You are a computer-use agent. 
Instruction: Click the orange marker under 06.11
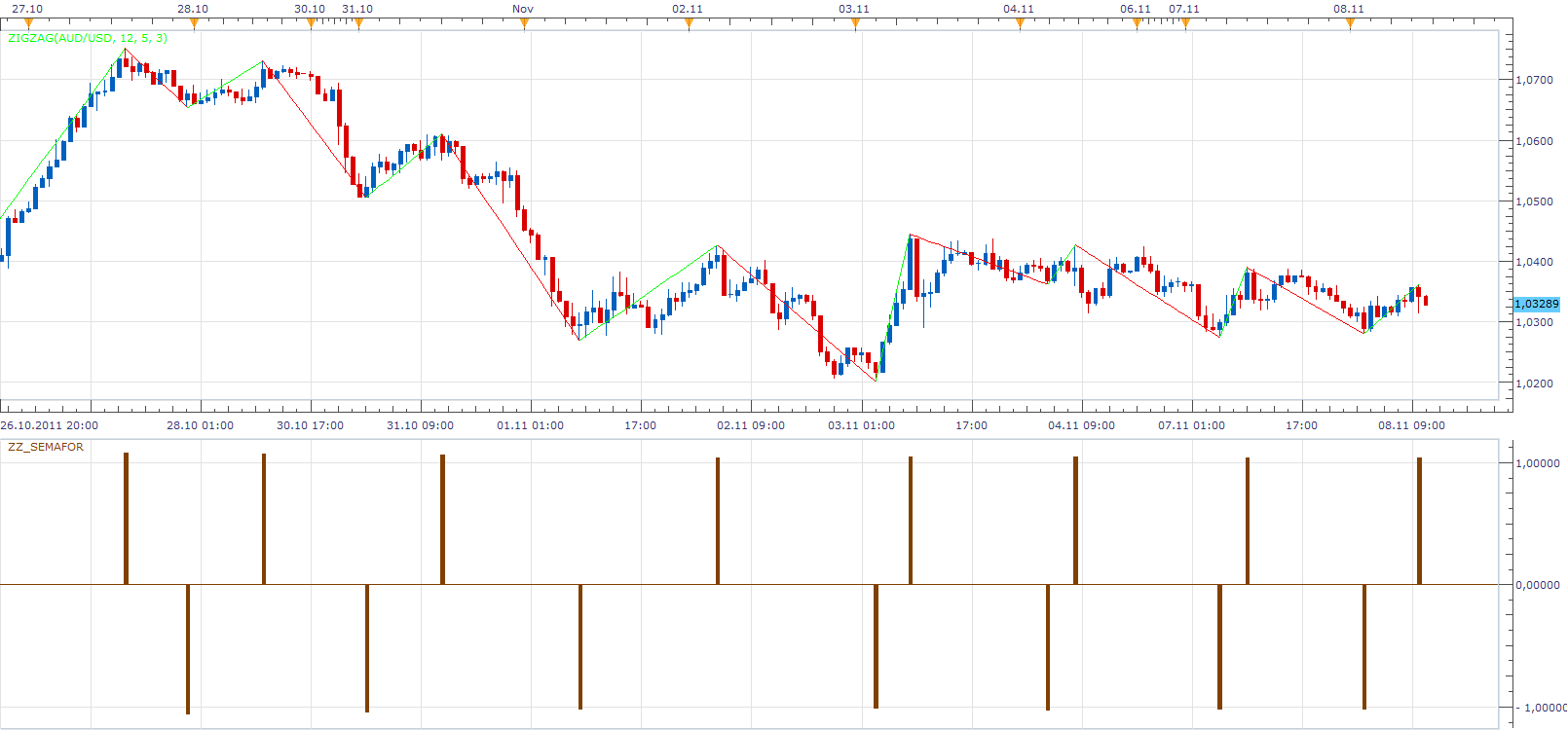[x=1137, y=23]
